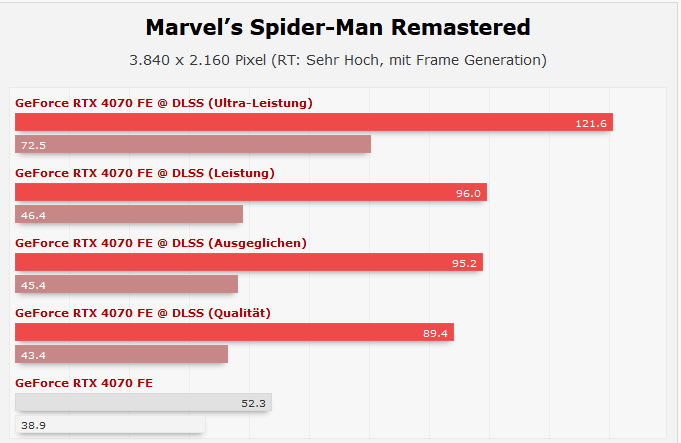This screenshot has height=443, width=681.
Task: Click the DLSS (Leistung) label
Action: (223, 173)
